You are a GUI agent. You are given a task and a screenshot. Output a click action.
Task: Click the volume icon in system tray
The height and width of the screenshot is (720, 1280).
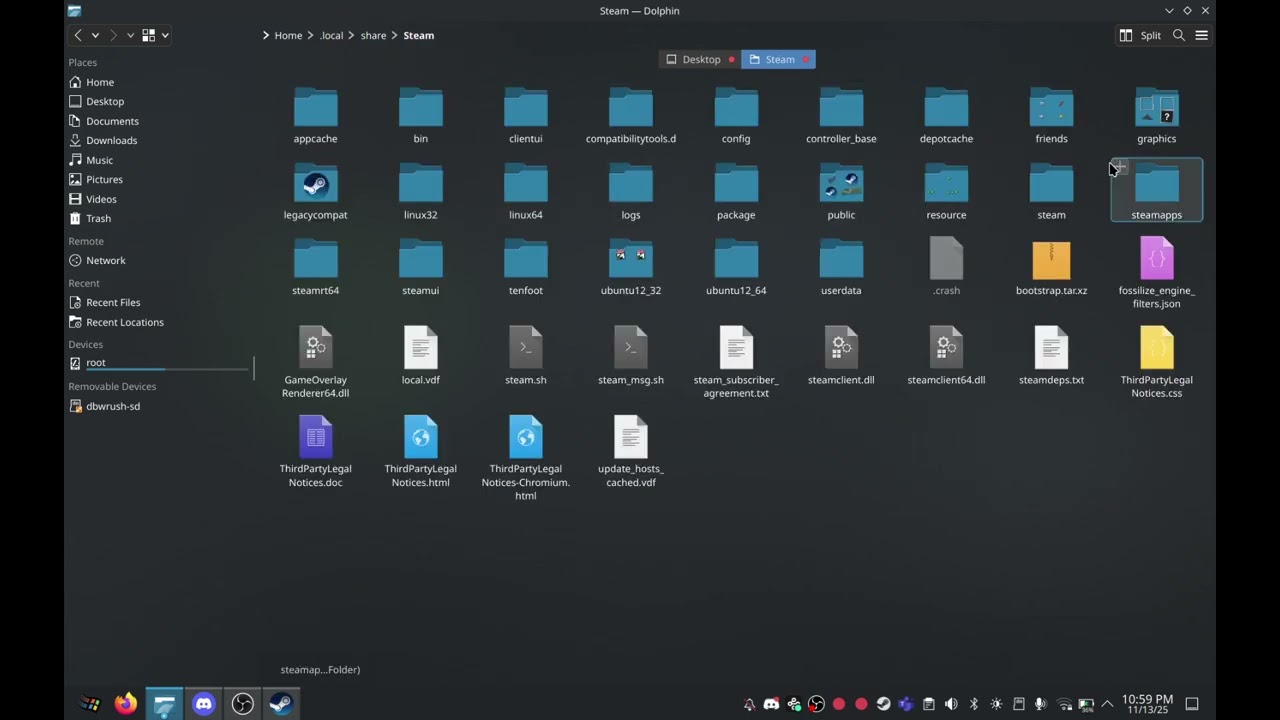[x=951, y=704]
